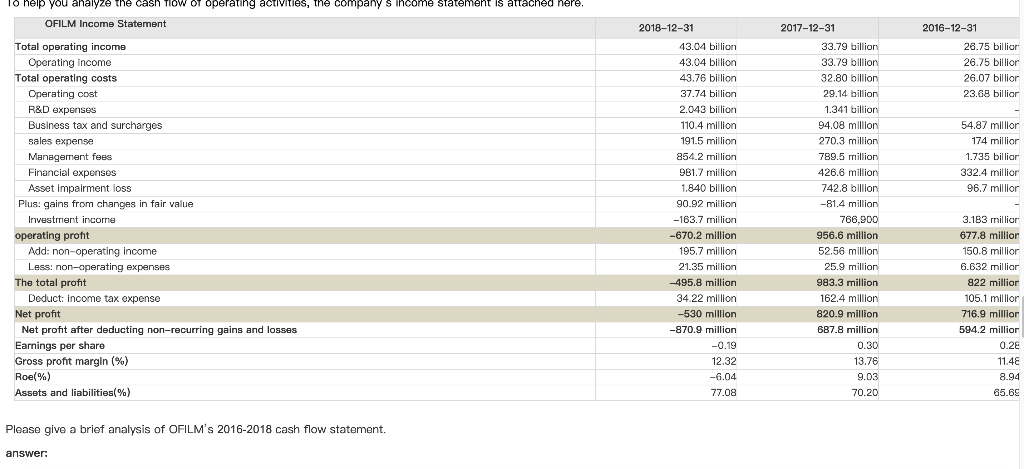
Task: Select the 'Financial expenses' row label
Action: click(72, 172)
